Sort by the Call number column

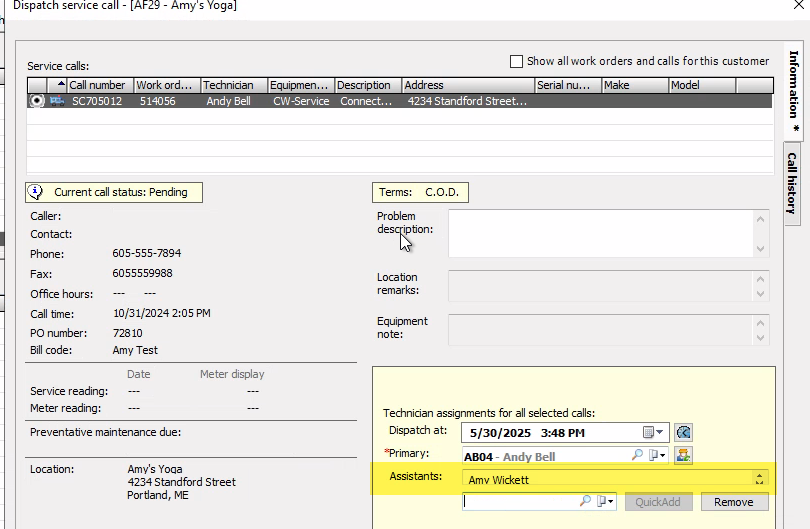[x=100, y=85]
